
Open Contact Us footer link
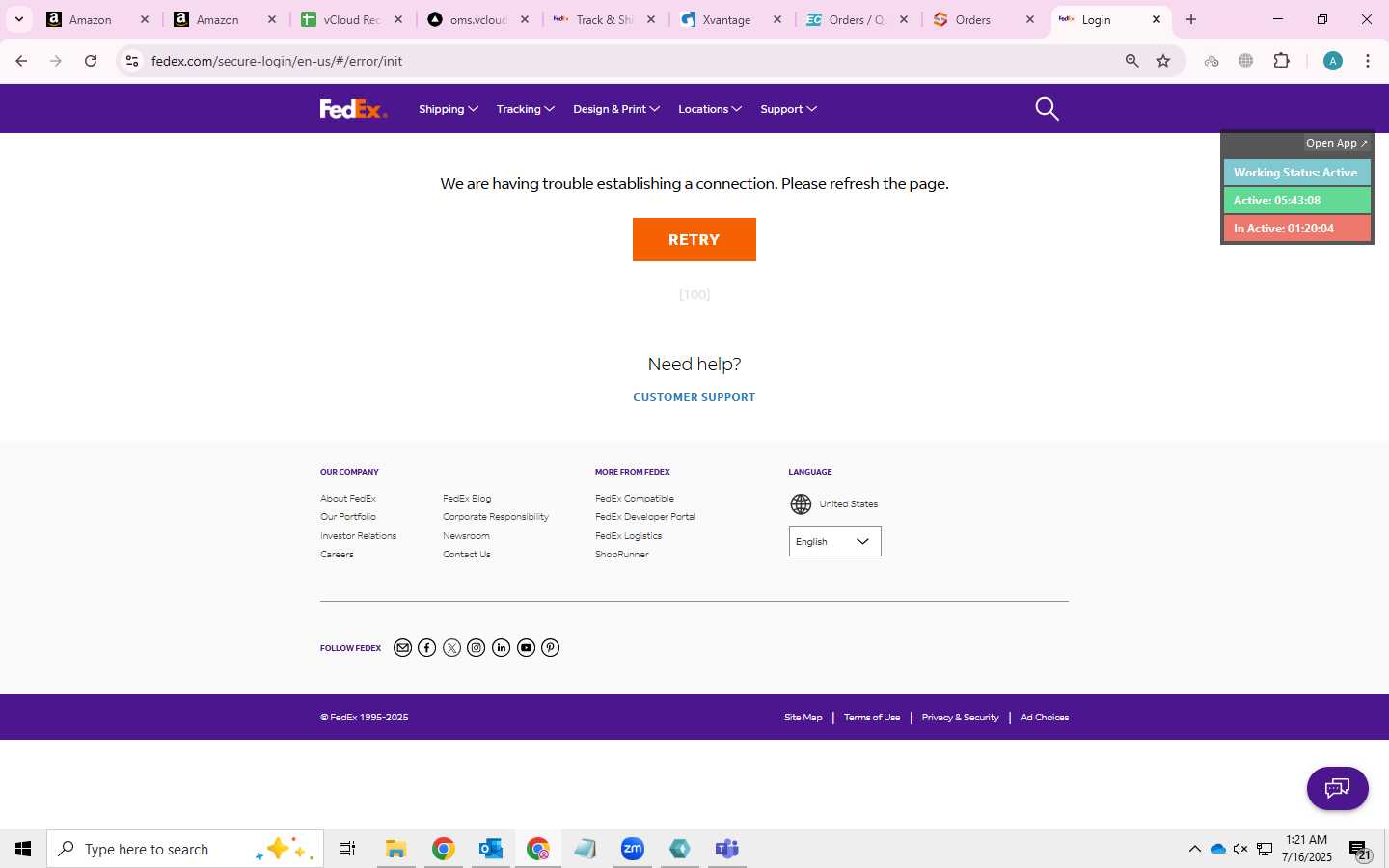[467, 555]
